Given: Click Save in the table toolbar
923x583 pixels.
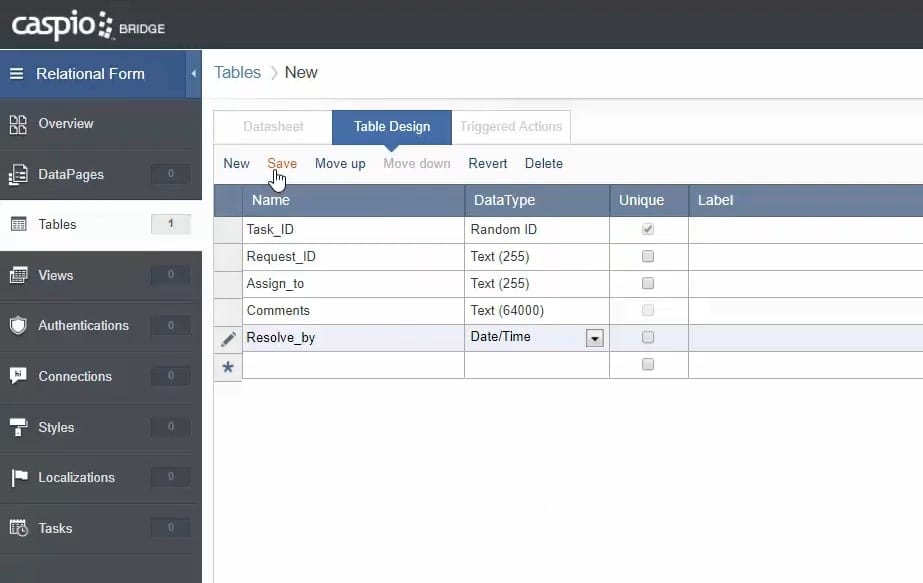Looking at the screenshot, I should click(282, 163).
